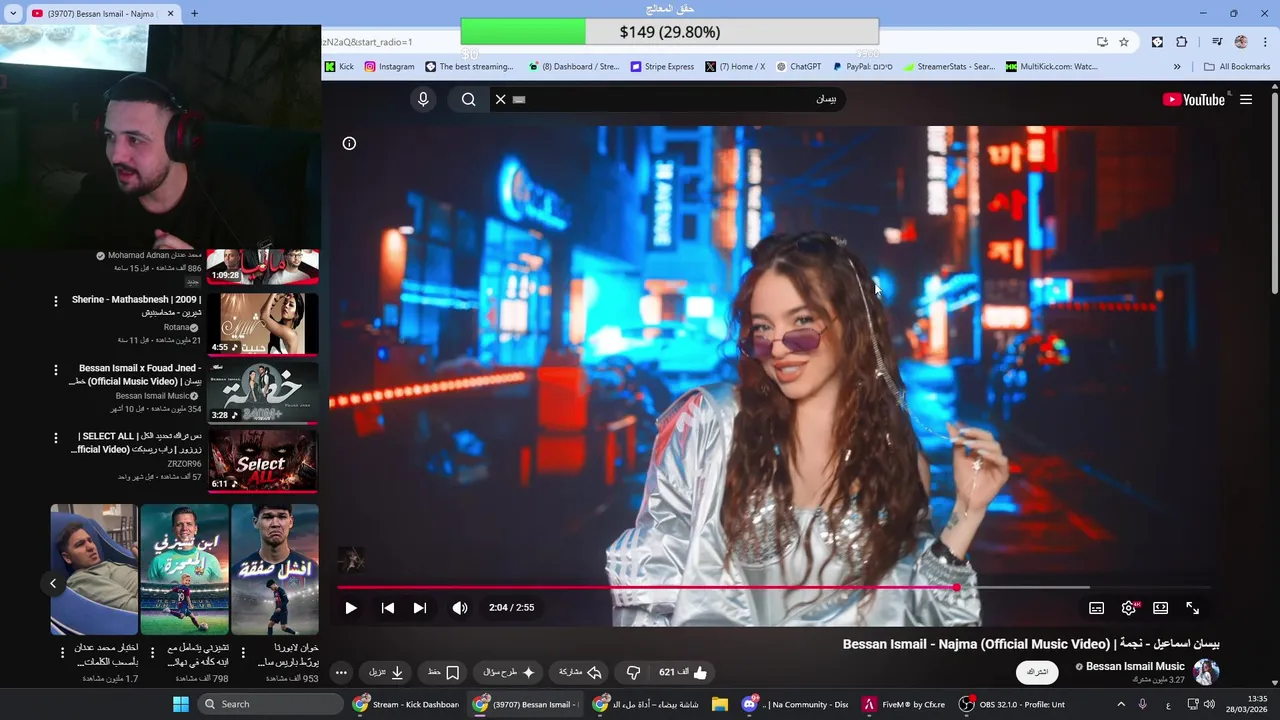The height and width of the screenshot is (720, 1280).
Task: Mute the video volume speaker icon
Action: pos(460,607)
